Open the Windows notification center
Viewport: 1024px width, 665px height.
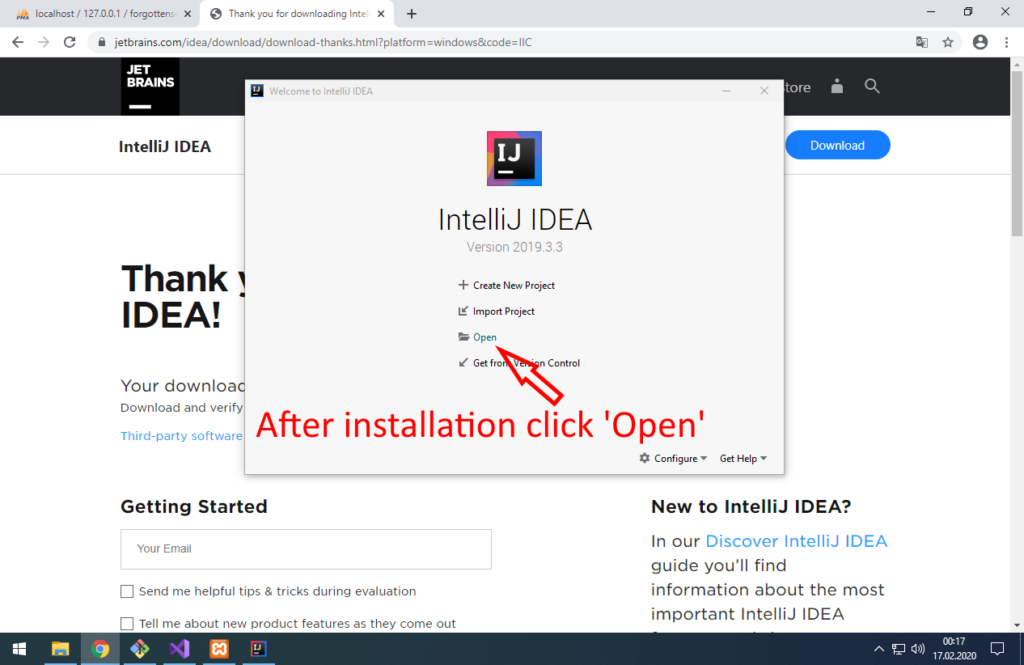point(997,649)
